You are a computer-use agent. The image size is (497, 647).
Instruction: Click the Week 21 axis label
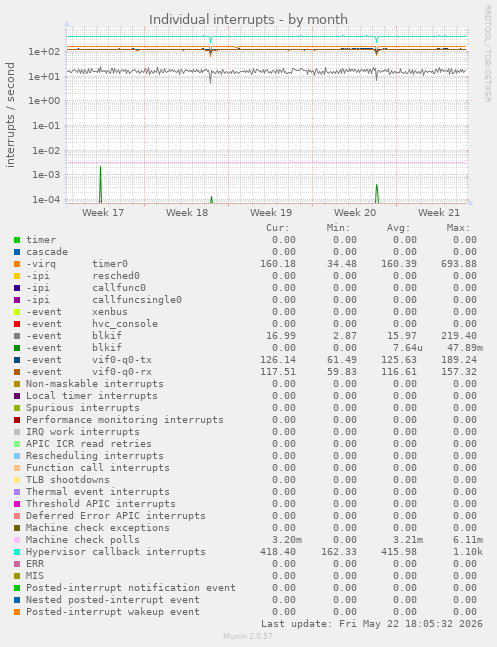(x=438, y=213)
